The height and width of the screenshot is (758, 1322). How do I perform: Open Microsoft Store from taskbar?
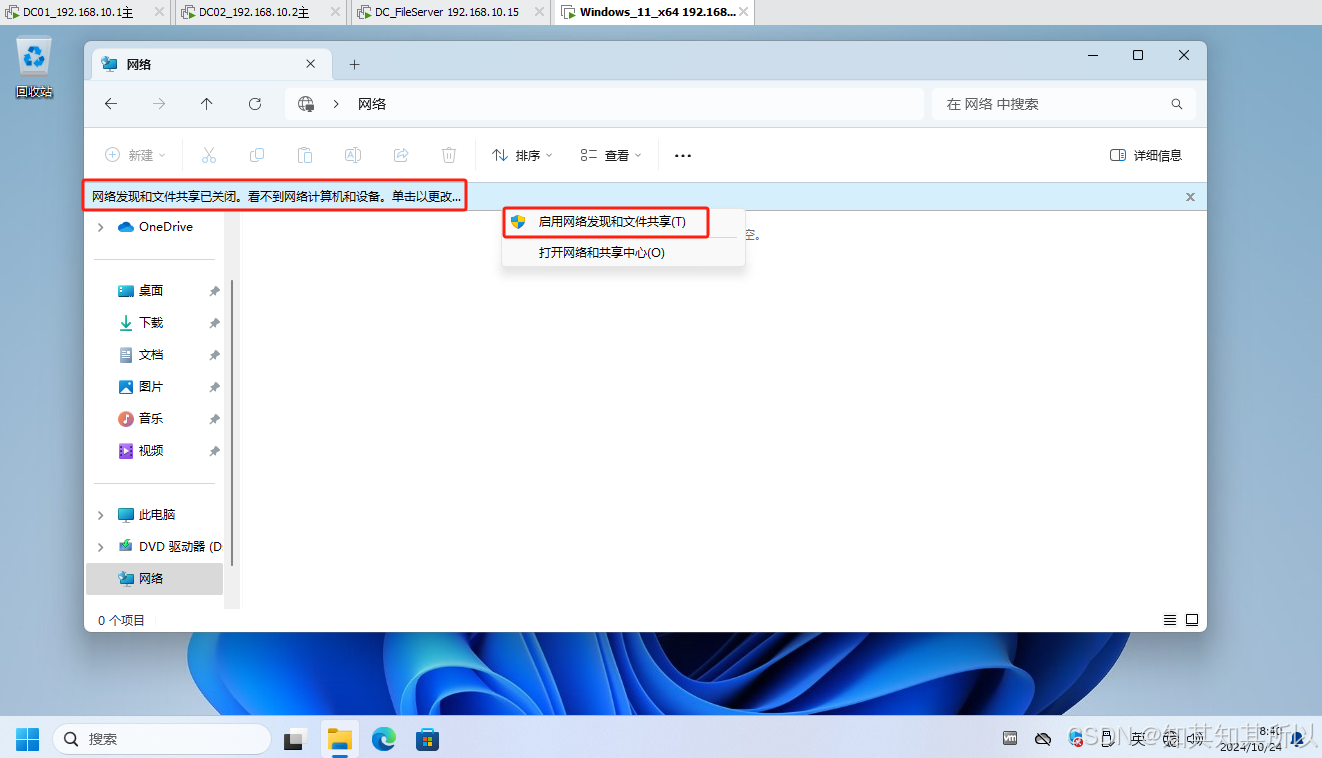(428, 740)
